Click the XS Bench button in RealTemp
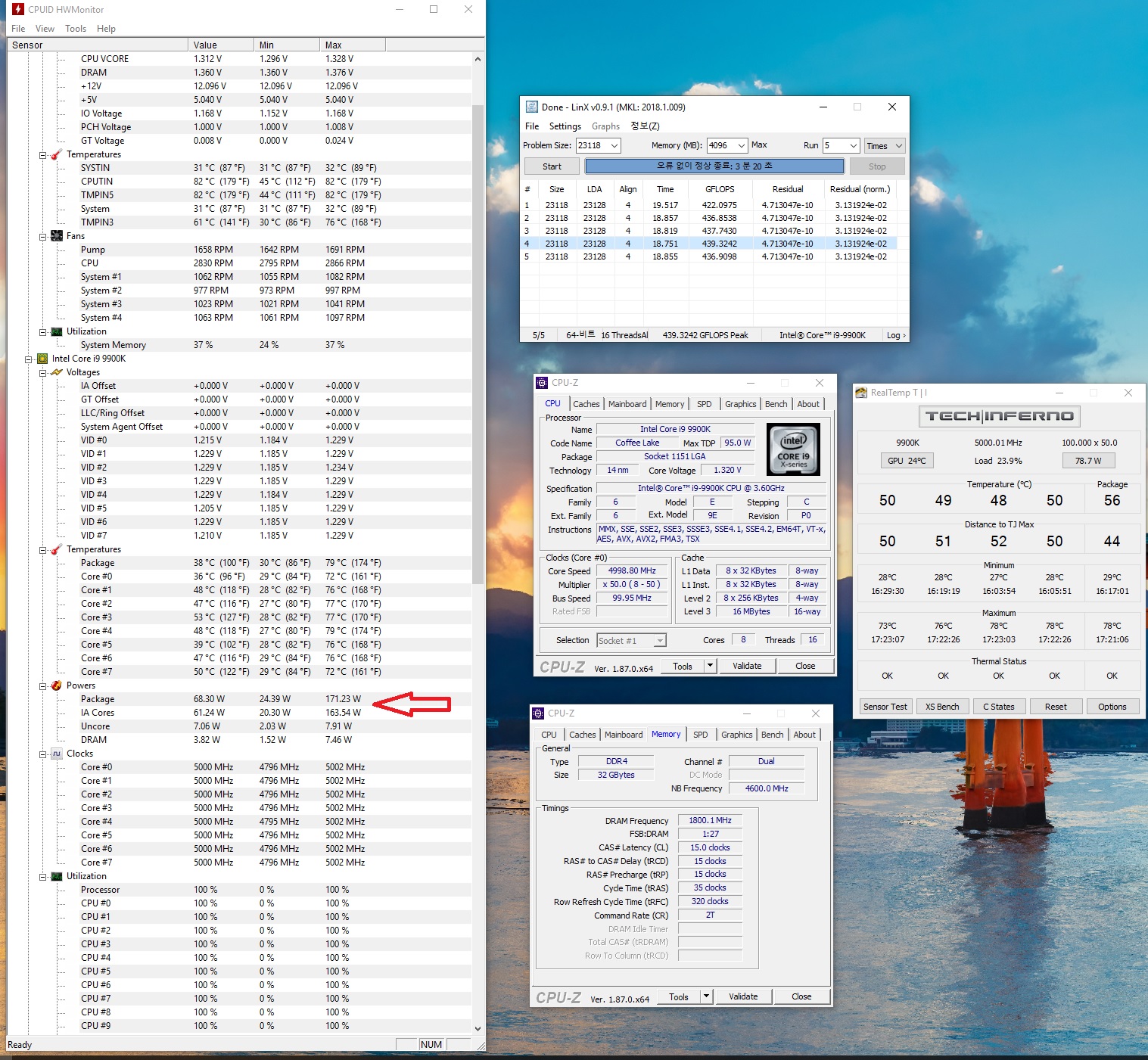 (942, 707)
